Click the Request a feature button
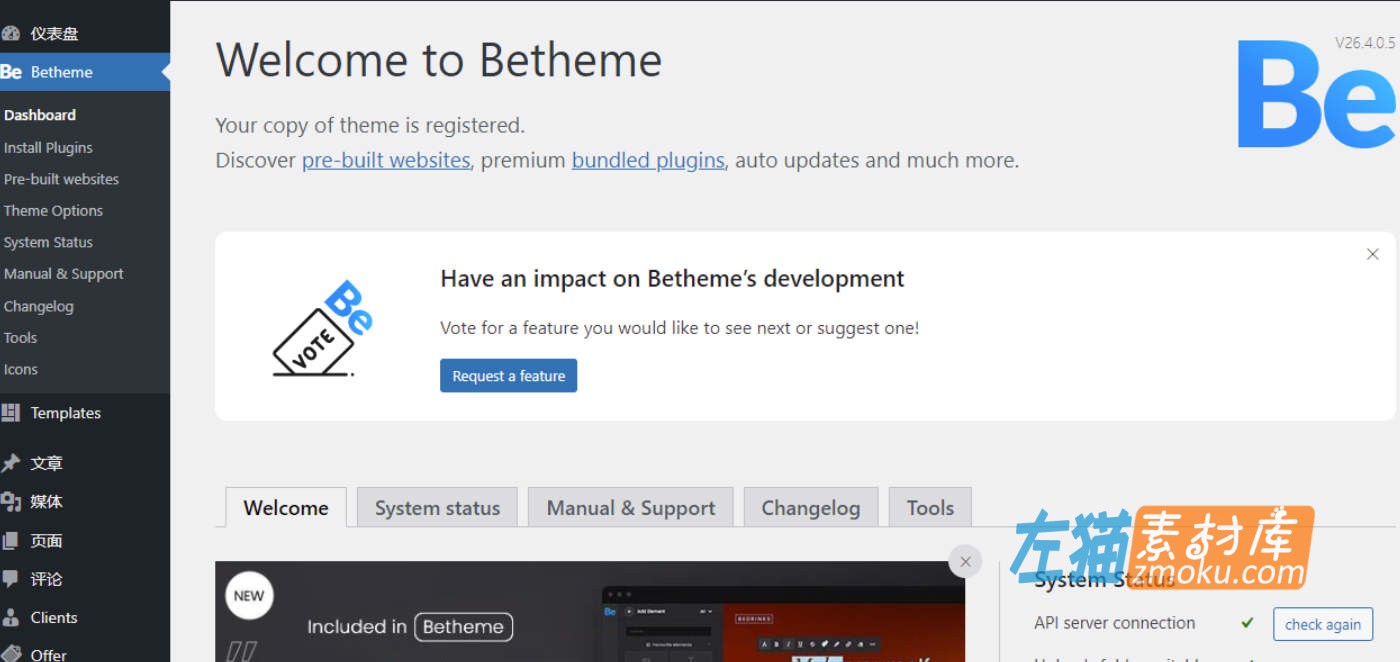The width and height of the screenshot is (1400, 662). click(x=508, y=375)
